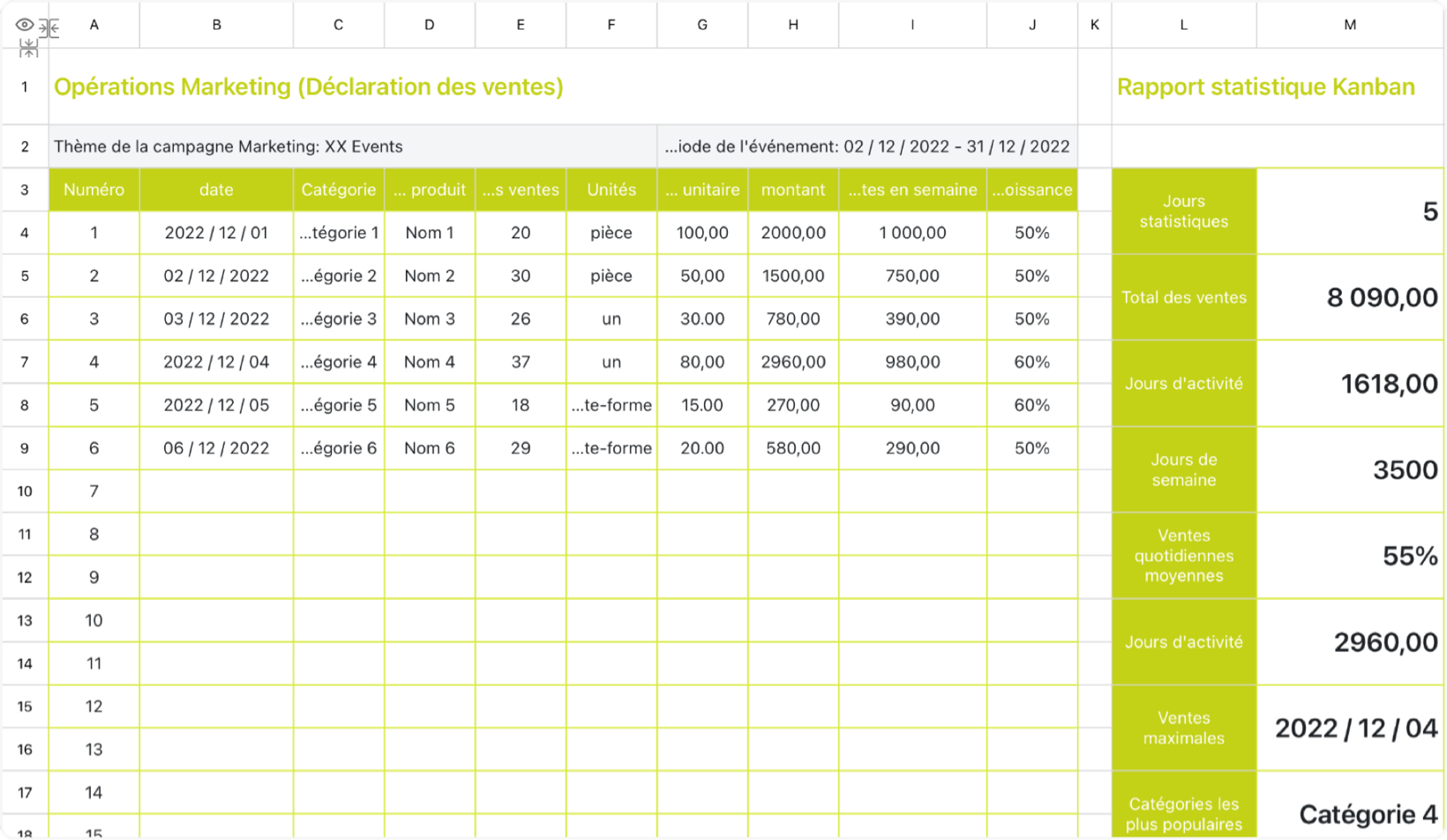1447x840 pixels.
Task: Select column C header
Action: click(x=338, y=25)
